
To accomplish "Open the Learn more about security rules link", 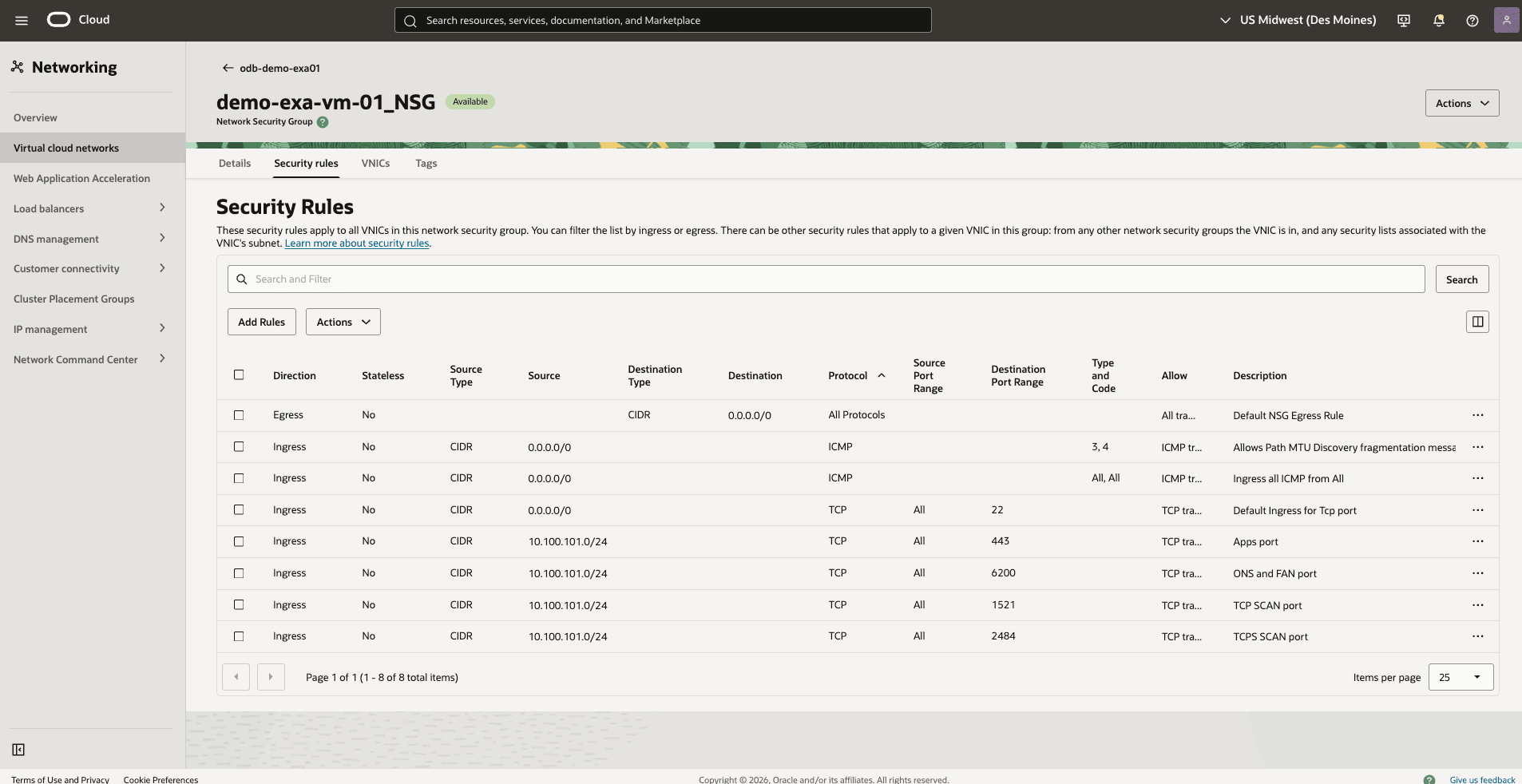I will [356, 243].
